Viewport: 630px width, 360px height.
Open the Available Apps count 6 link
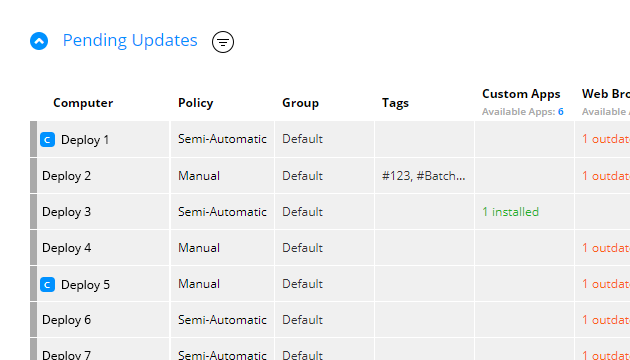[561, 112]
